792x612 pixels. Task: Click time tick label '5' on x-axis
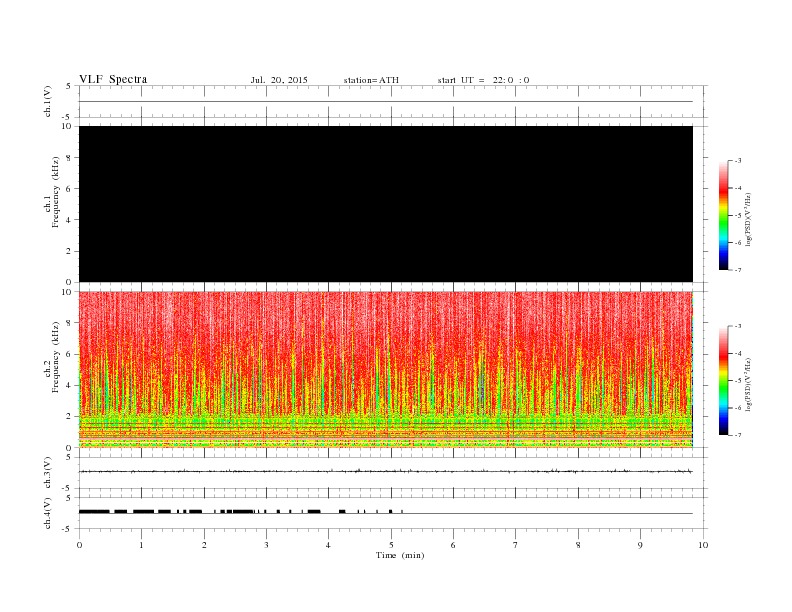(391, 545)
